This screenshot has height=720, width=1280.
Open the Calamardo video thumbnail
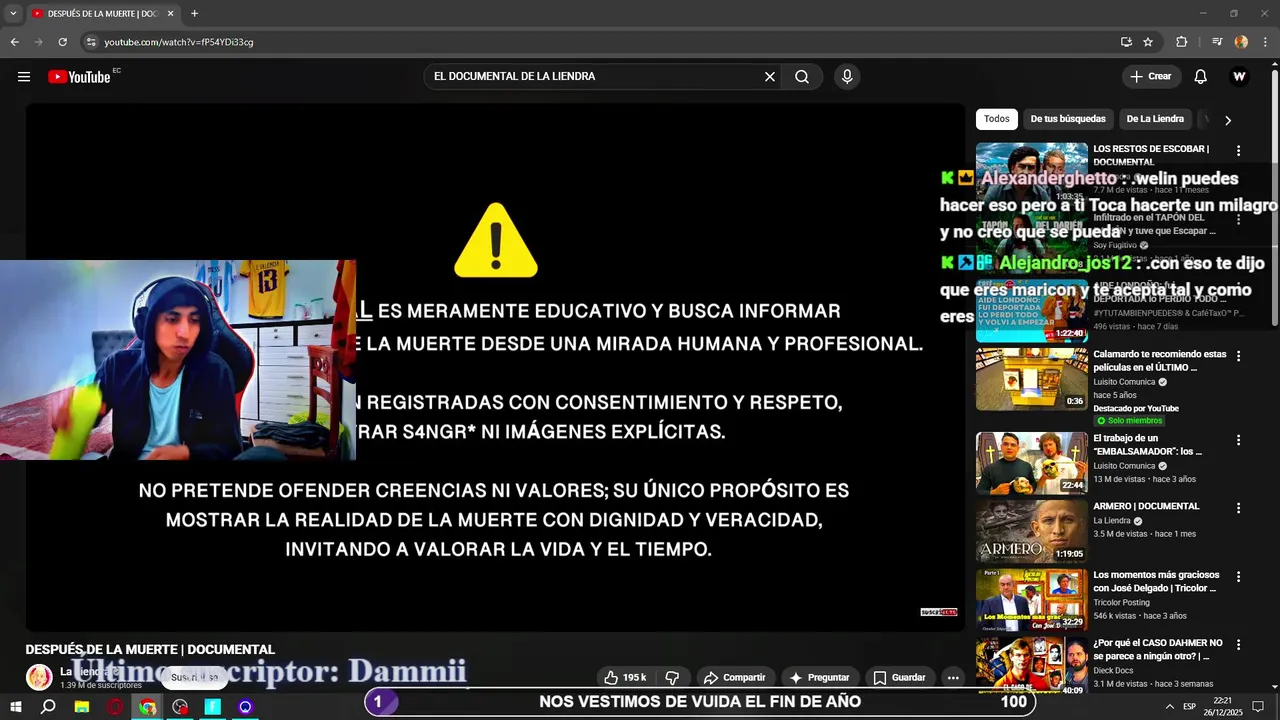coord(1032,378)
